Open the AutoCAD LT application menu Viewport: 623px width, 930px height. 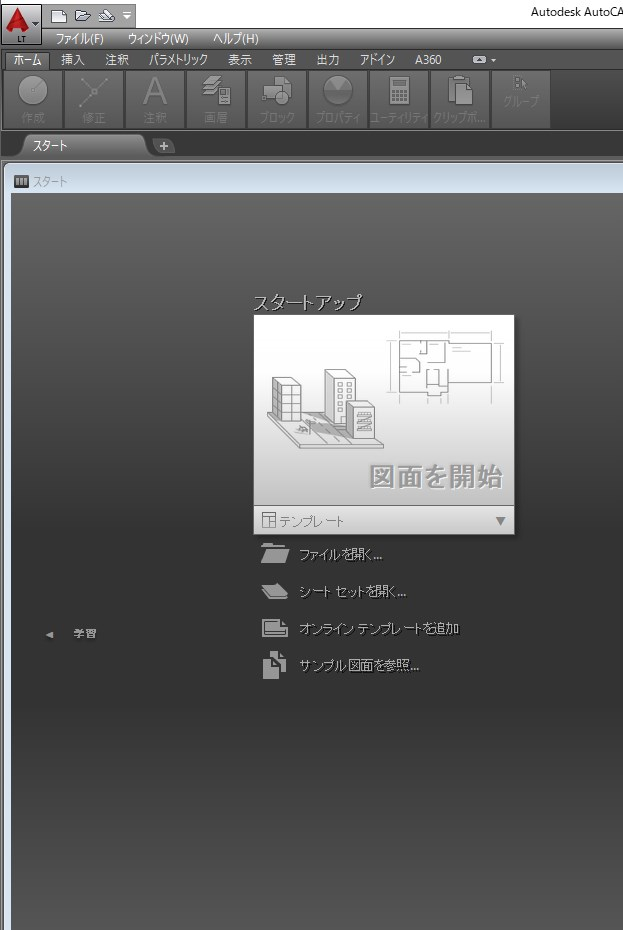[x=21, y=19]
